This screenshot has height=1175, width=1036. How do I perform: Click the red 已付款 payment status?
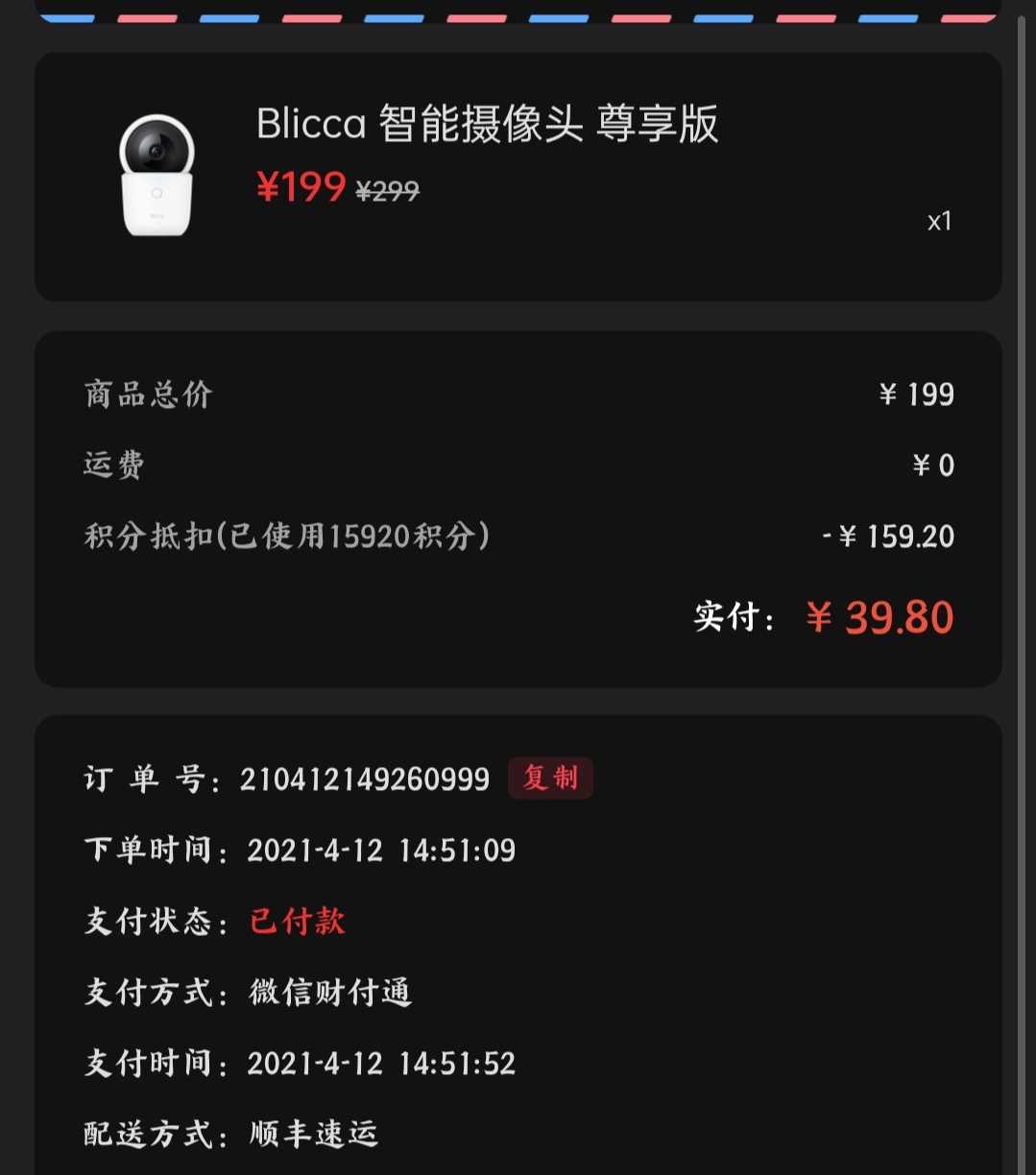[298, 922]
